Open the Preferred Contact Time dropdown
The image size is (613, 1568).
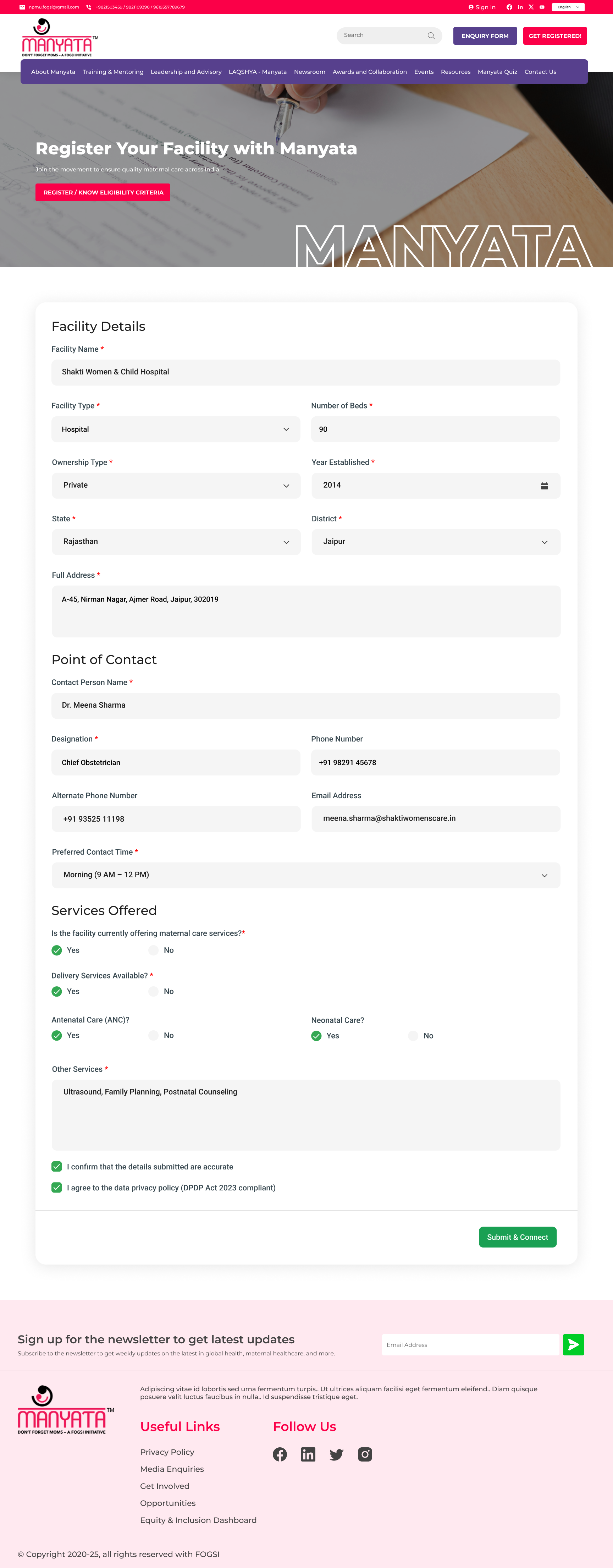(305, 875)
